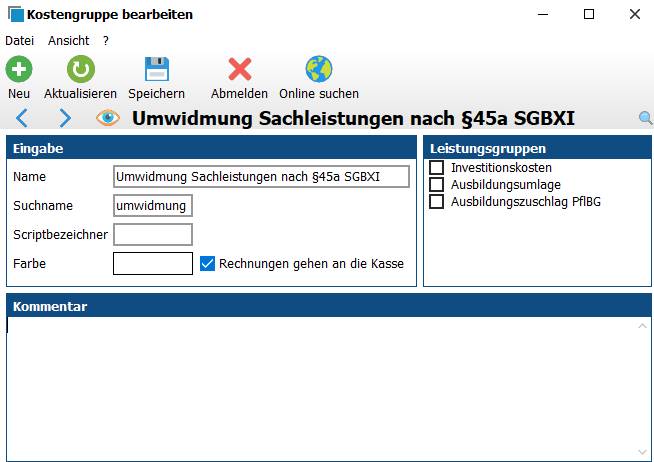Tick the Investitionskosten checkbox
Image resolution: width=654 pixels, height=462 pixels.
[436, 168]
